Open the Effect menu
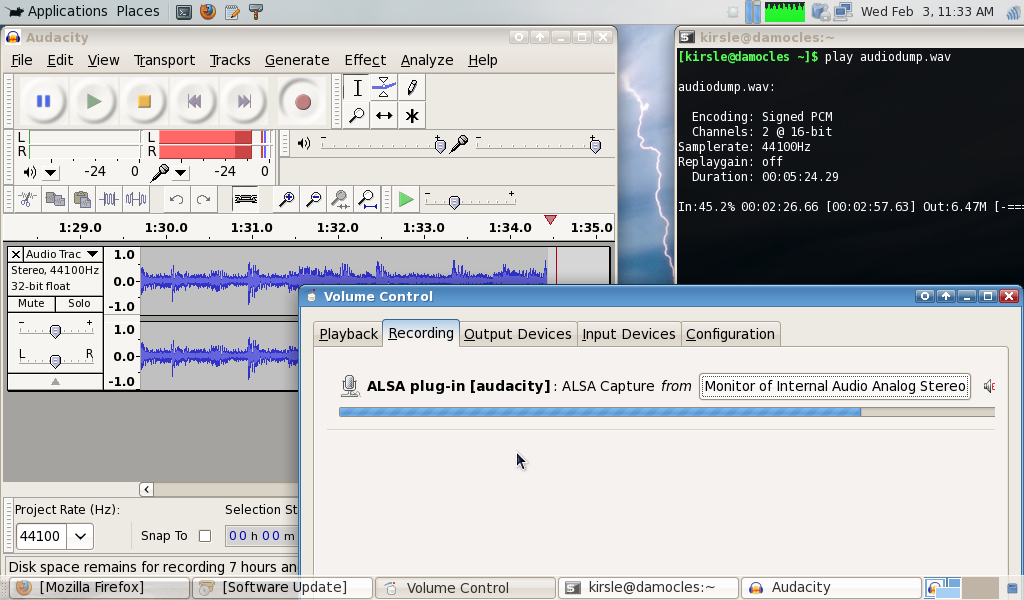This screenshot has height=600, width=1024. 365,60
